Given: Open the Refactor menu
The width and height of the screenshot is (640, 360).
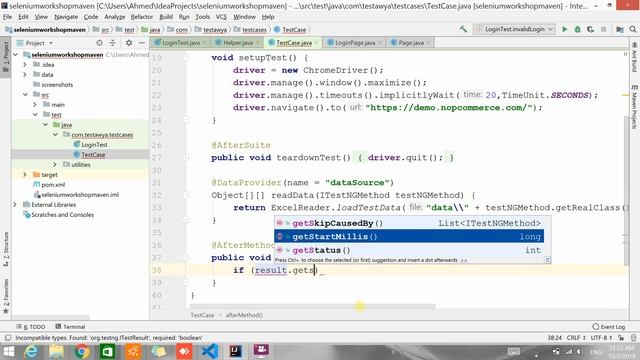Looking at the screenshot, I should [142, 17].
